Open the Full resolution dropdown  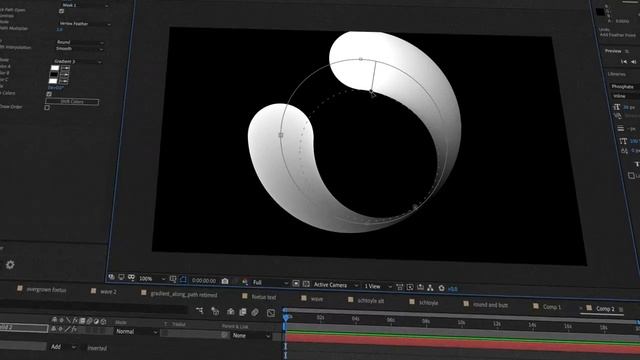click(270, 282)
